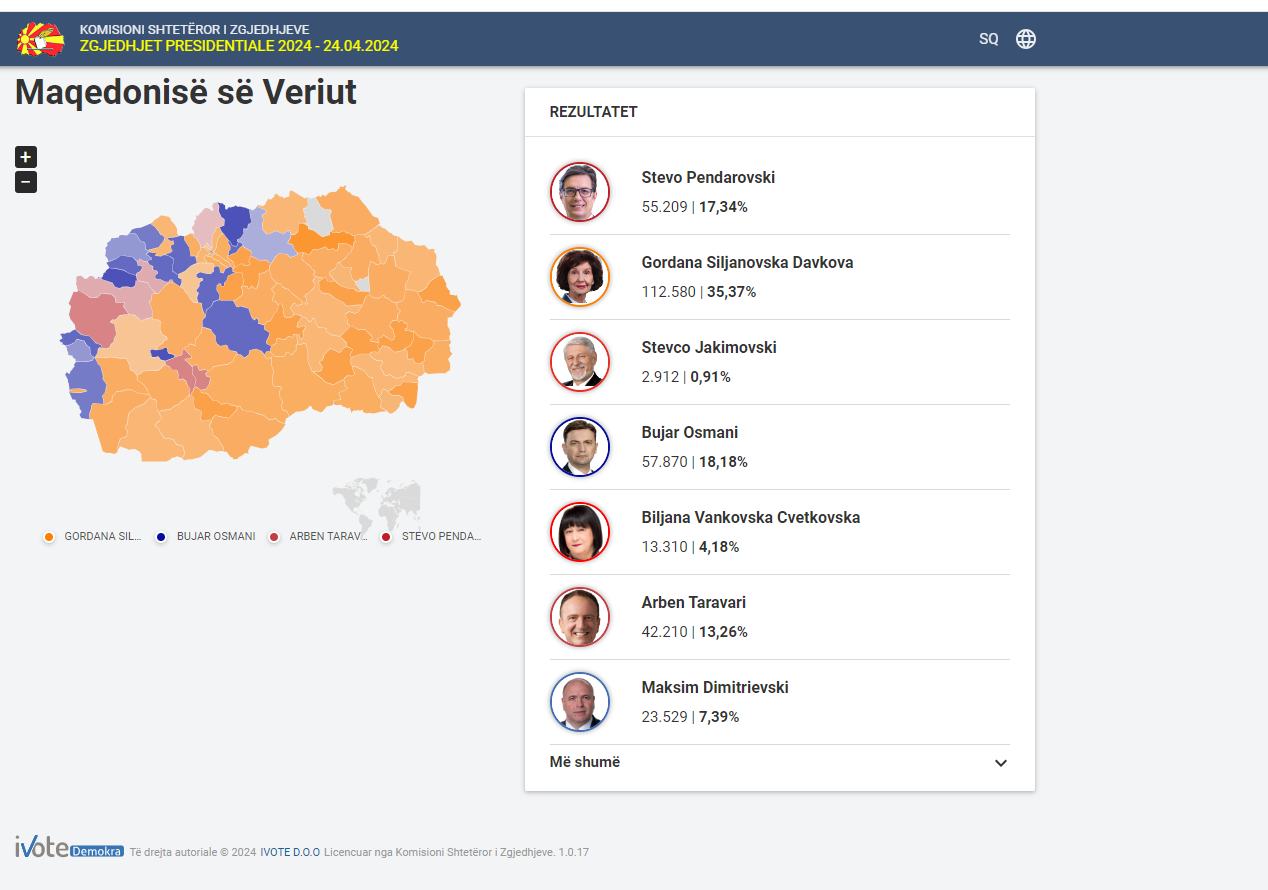
Task: Click the Zgjedhjet Presidentiale 2024 header title
Action: point(239,46)
